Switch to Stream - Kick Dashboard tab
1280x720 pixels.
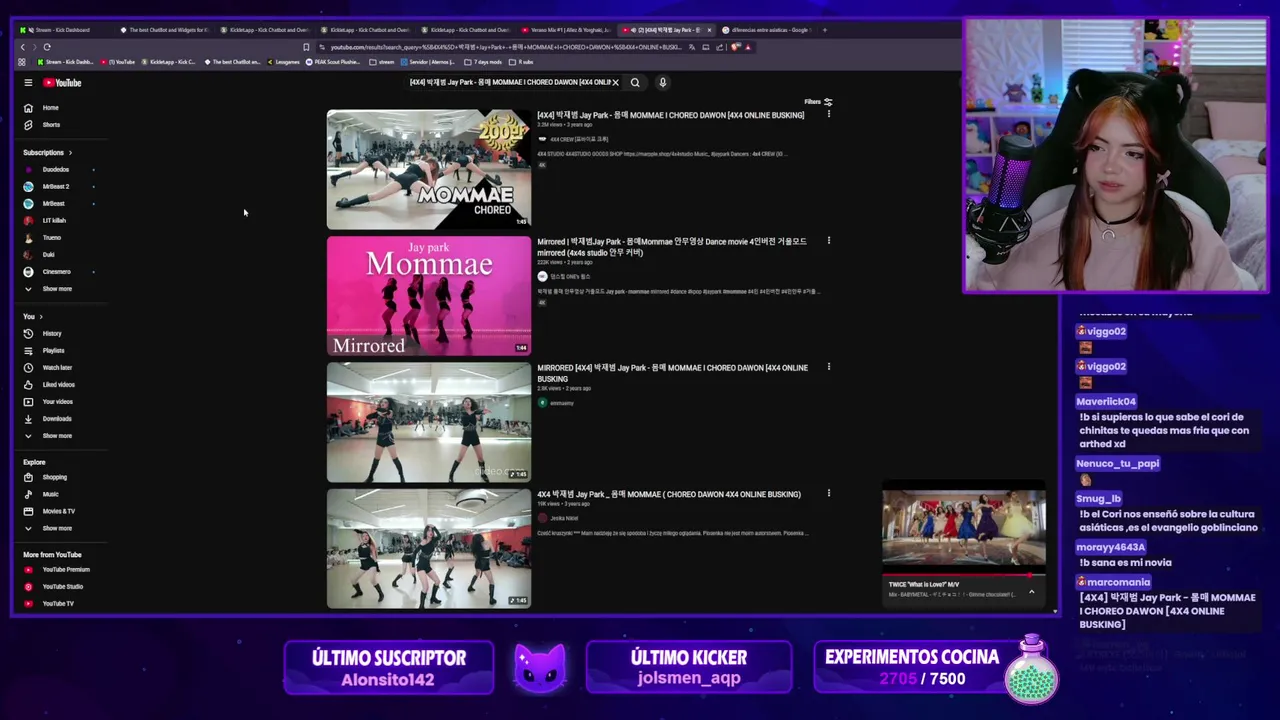pyautogui.click(x=62, y=30)
